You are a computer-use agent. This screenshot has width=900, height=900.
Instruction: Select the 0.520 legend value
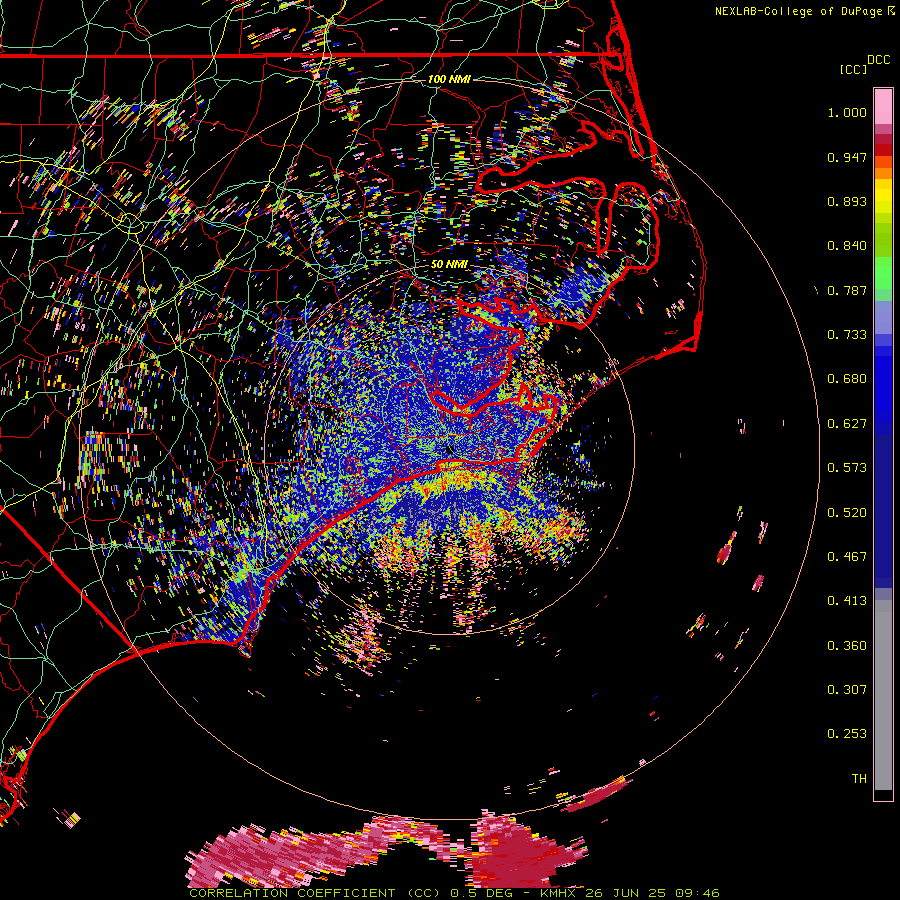click(847, 513)
